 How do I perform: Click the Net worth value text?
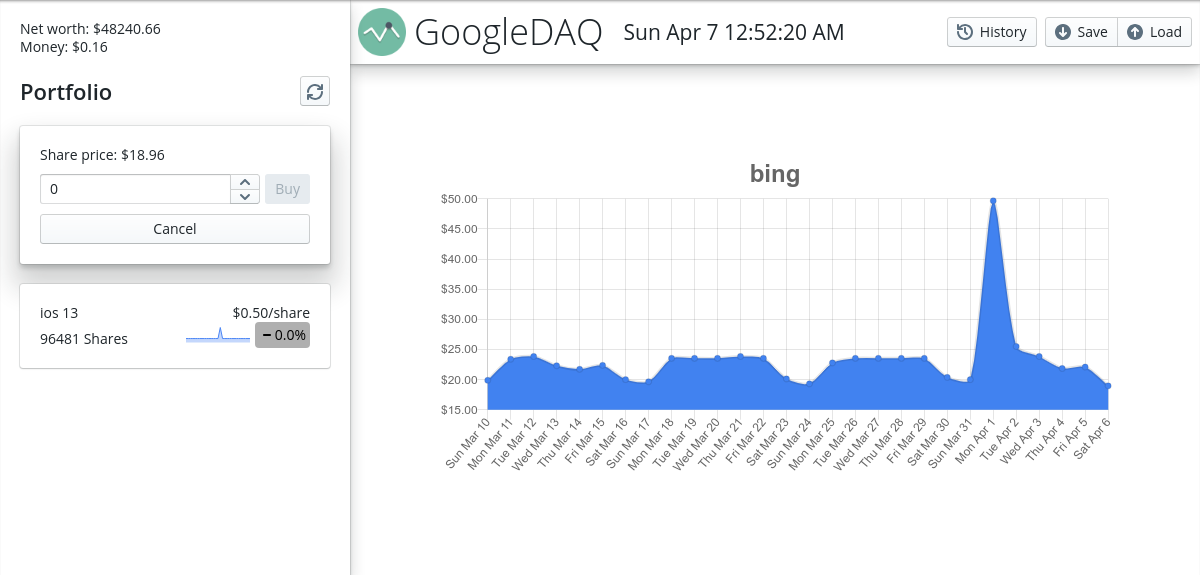[90, 29]
